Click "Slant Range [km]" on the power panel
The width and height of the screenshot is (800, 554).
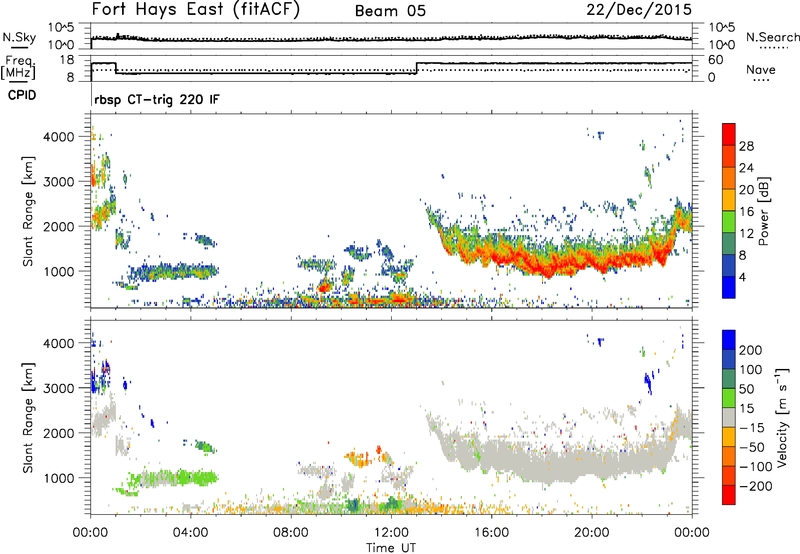click(x=28, y=211)
